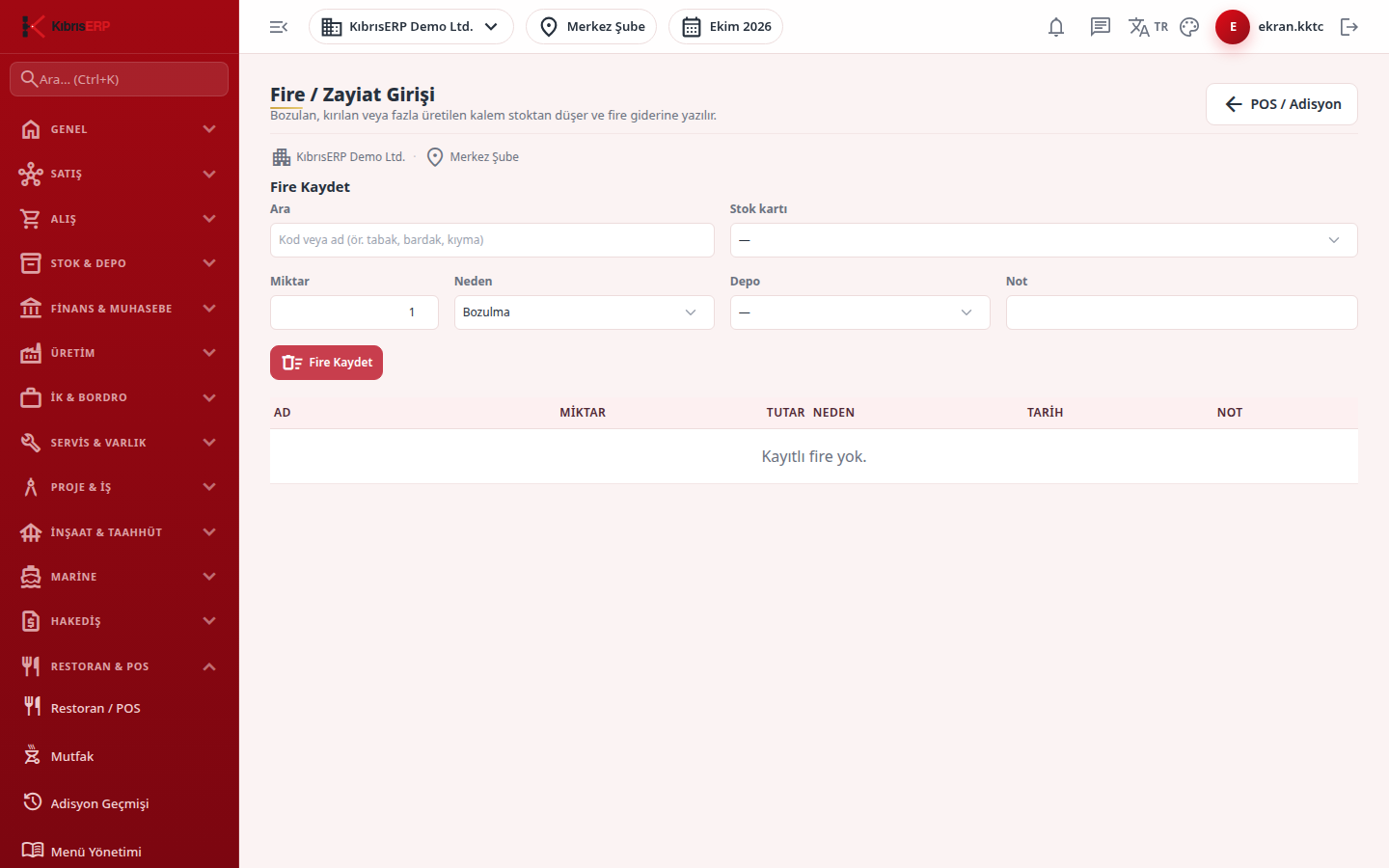Expand the STOK & DEPO section
The width and height of the screenshot is (1389, 868).
coord(120,263)
